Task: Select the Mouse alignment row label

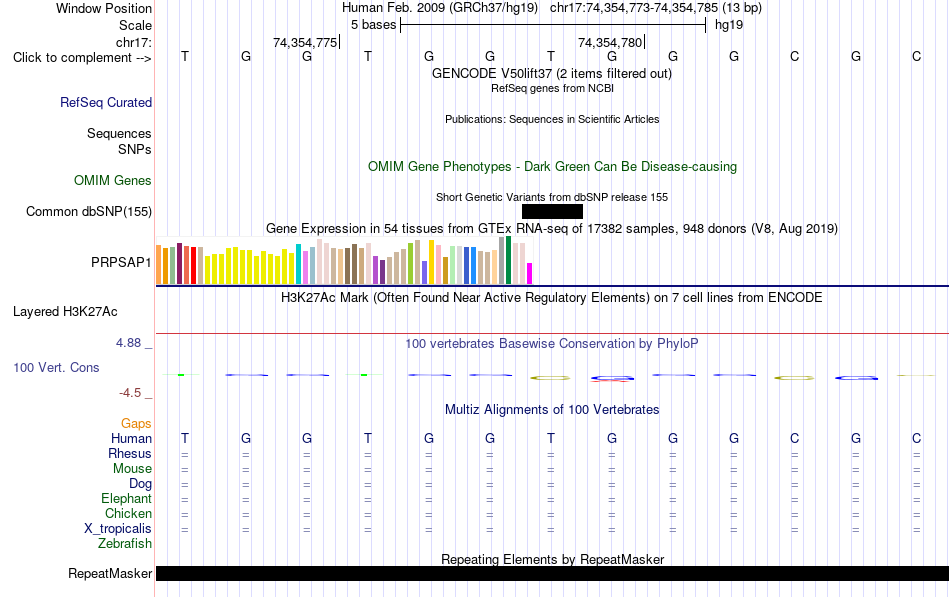Action: tap(132, 469)
